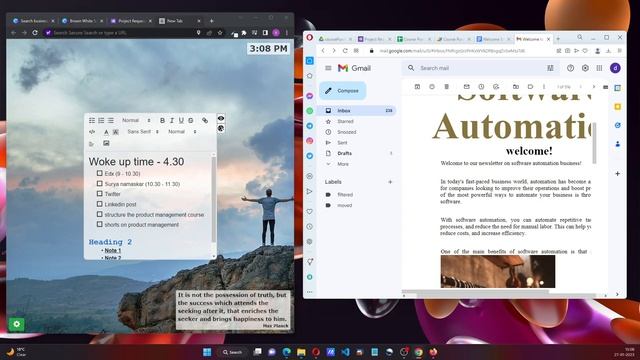Go to the older message arrow in Gmail
Screen dimensions: 640x360
593,87
